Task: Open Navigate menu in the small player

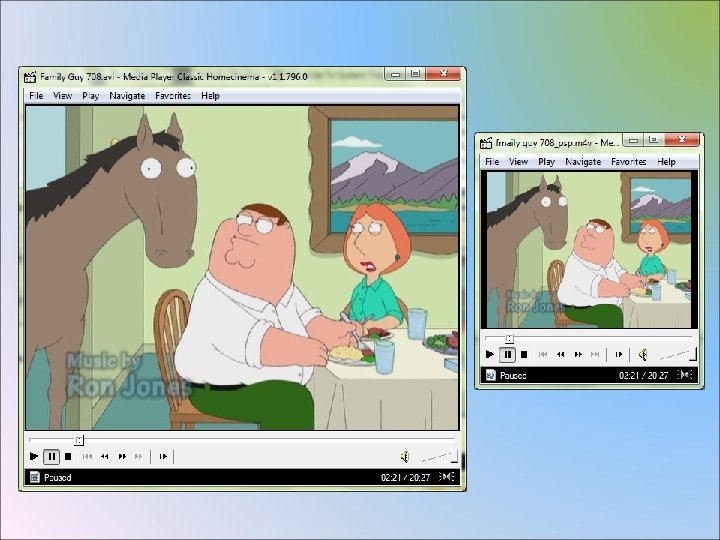Action: tap(583, 162)
